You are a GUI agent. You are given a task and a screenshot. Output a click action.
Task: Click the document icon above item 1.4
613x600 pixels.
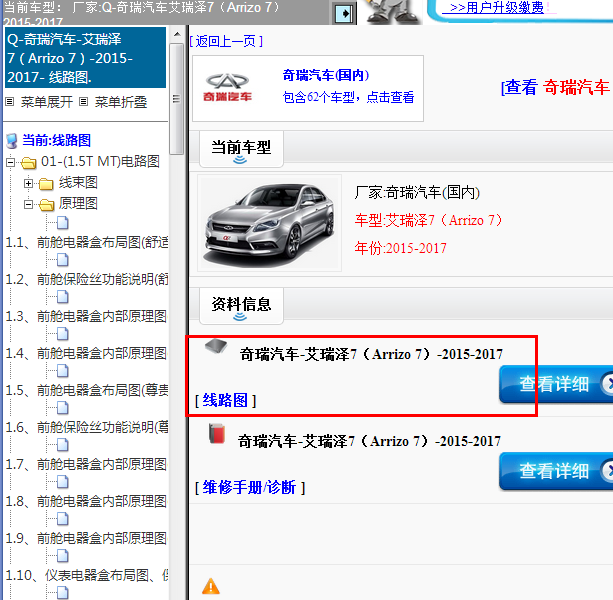click(x=63, y=334)
